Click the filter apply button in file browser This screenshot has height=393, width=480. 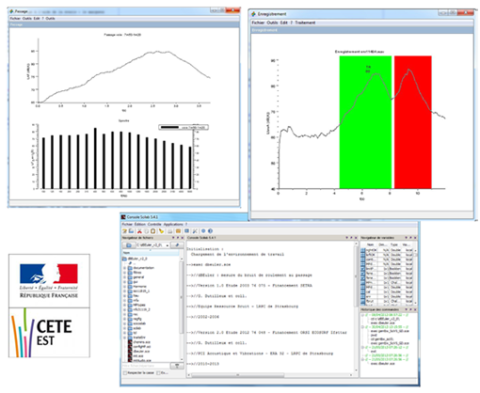pos(177,366)
